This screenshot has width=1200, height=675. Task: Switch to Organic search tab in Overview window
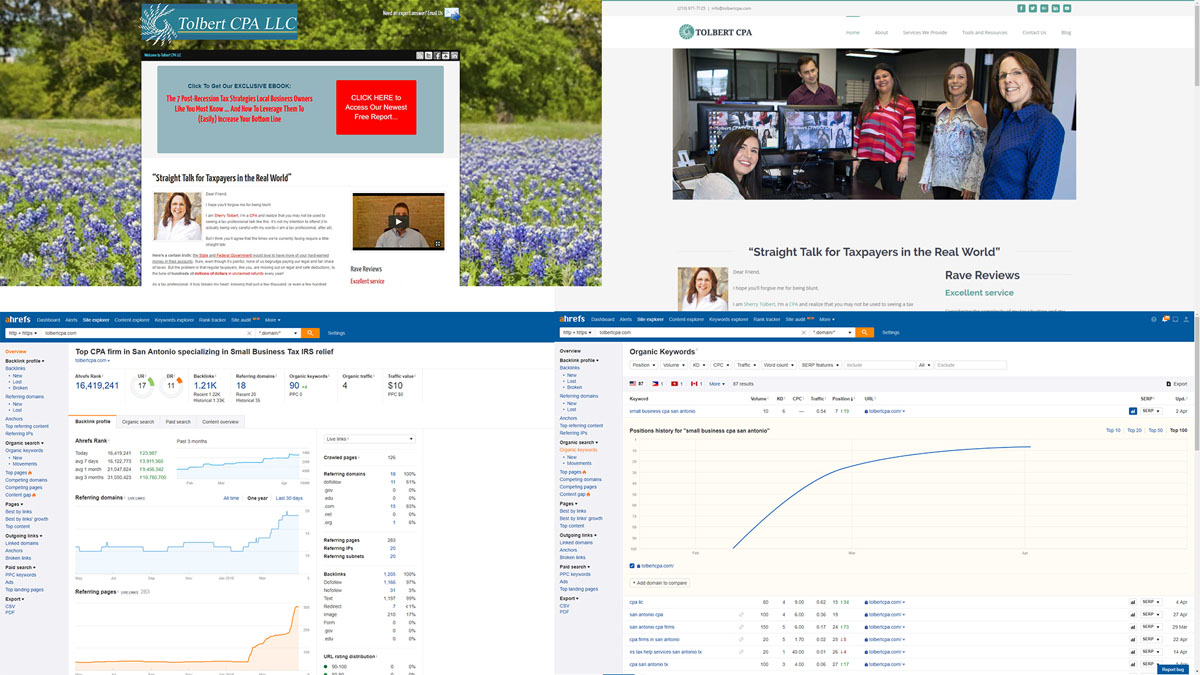(x=139, y=422)
